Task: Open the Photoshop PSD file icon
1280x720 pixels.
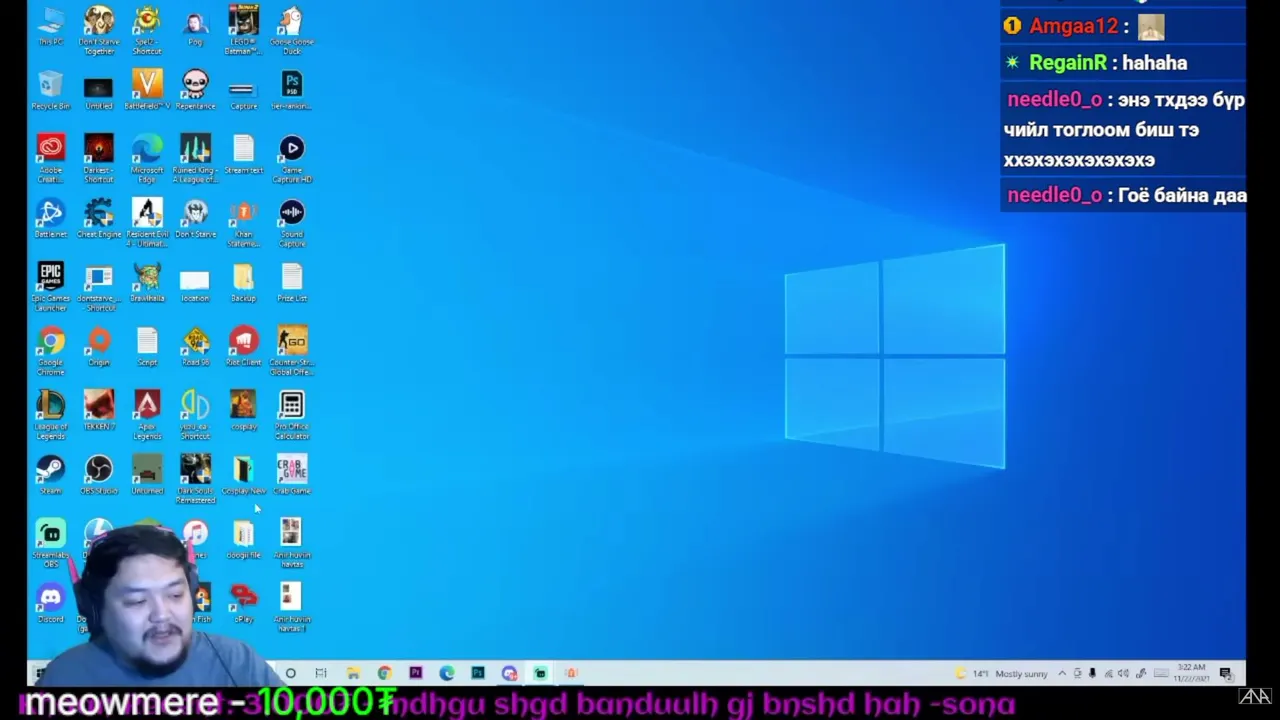Action: pyautogui.click(x=291, y=90)
